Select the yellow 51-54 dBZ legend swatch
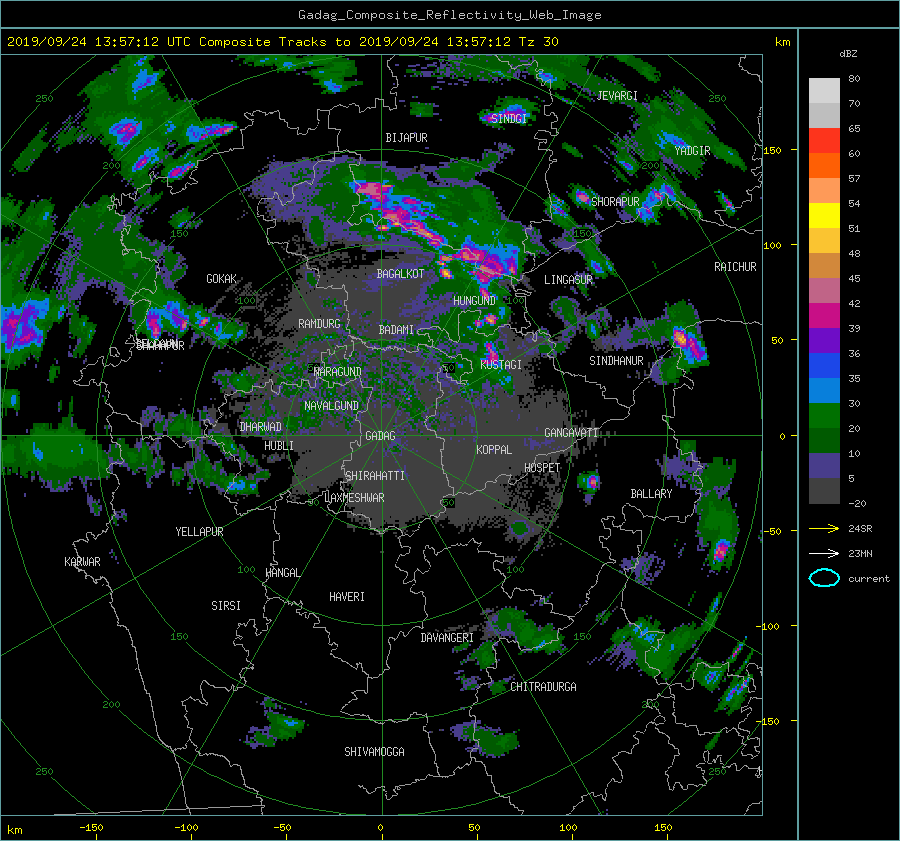Viewport: 900px width, 841px height. (824, 216)
